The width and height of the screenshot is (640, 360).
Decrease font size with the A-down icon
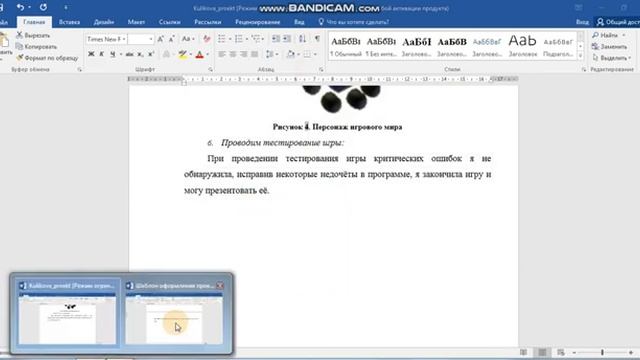tap(172, 39)
